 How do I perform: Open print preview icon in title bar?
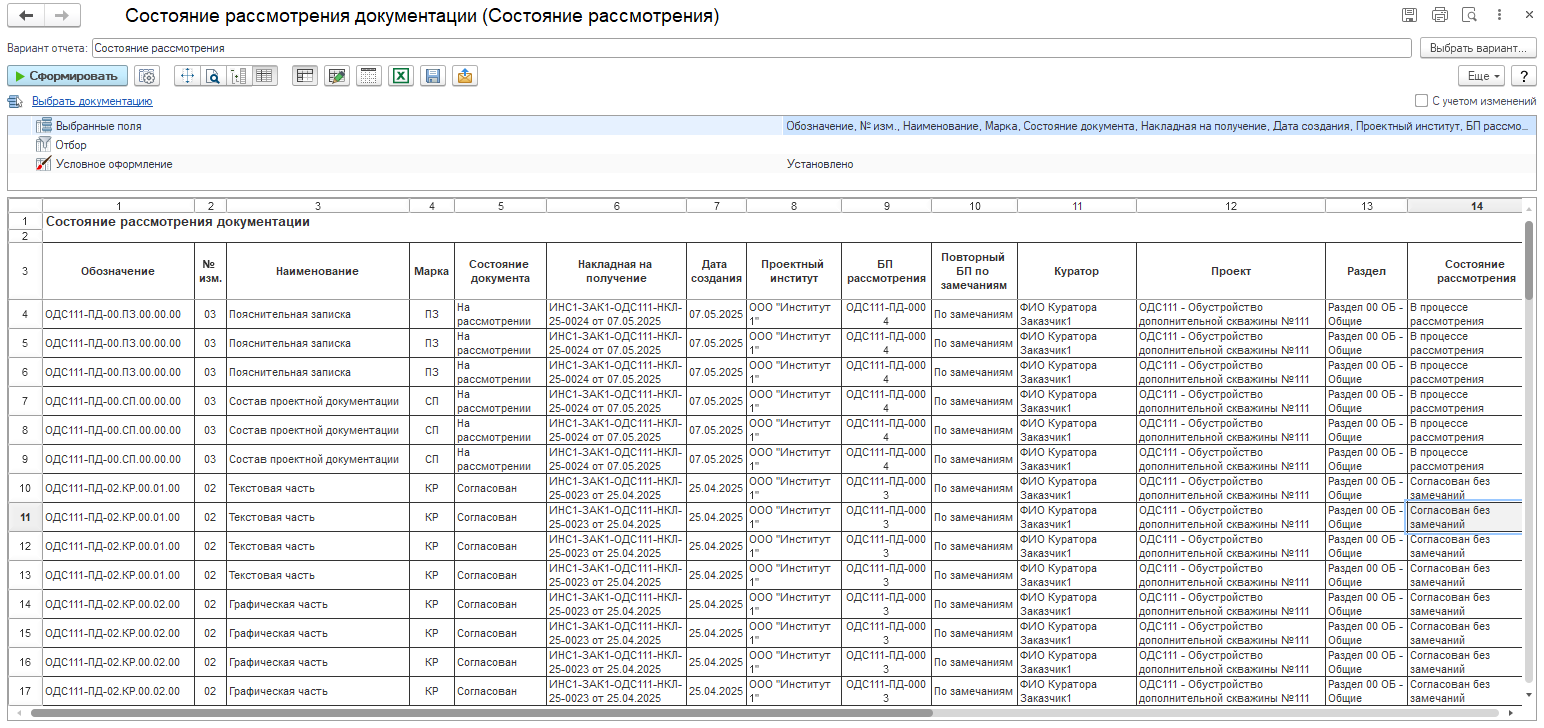1469,16
